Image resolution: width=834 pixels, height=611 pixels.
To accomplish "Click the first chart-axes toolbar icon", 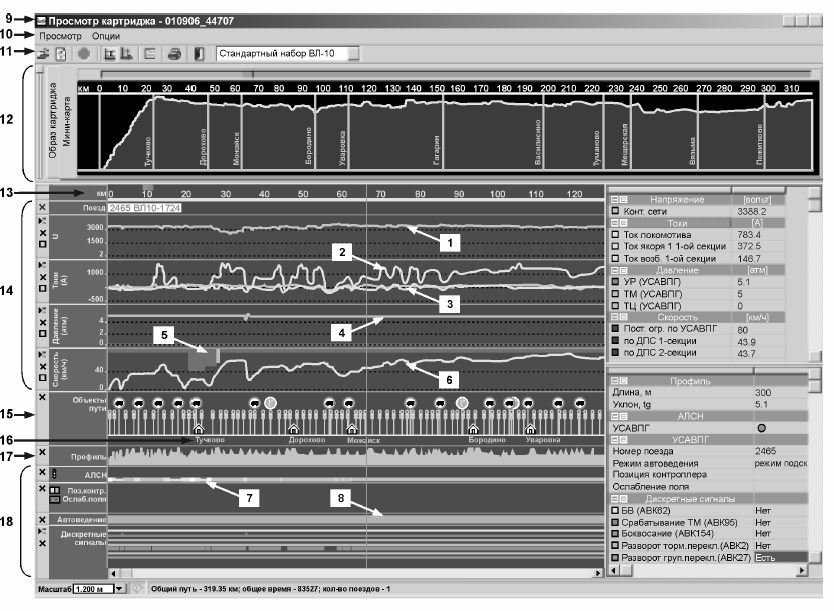I will click(x=110, y=54).
